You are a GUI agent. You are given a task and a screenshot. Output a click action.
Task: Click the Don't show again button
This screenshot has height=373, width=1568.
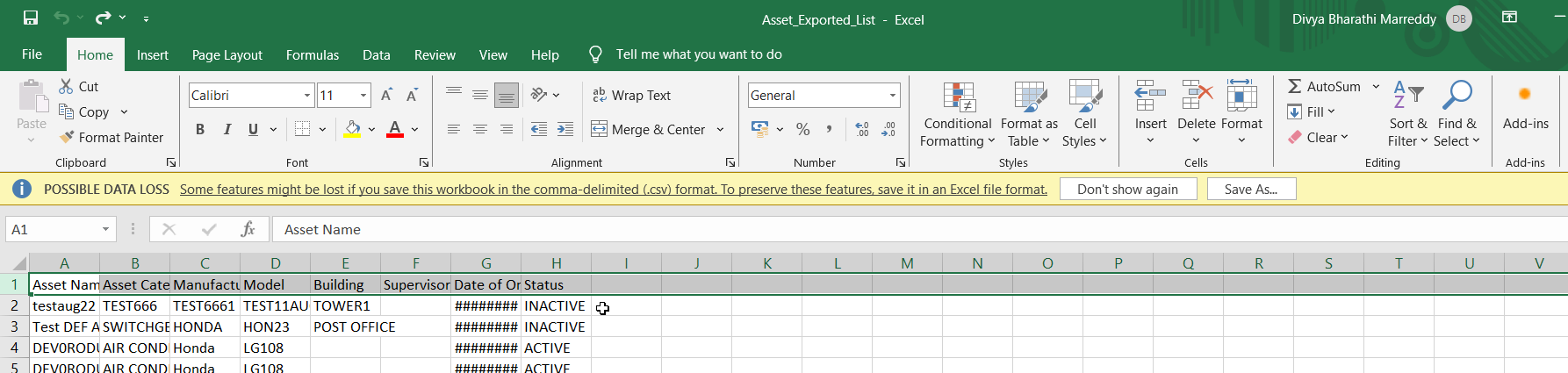pyautogui.click(x=1128, y=189)
